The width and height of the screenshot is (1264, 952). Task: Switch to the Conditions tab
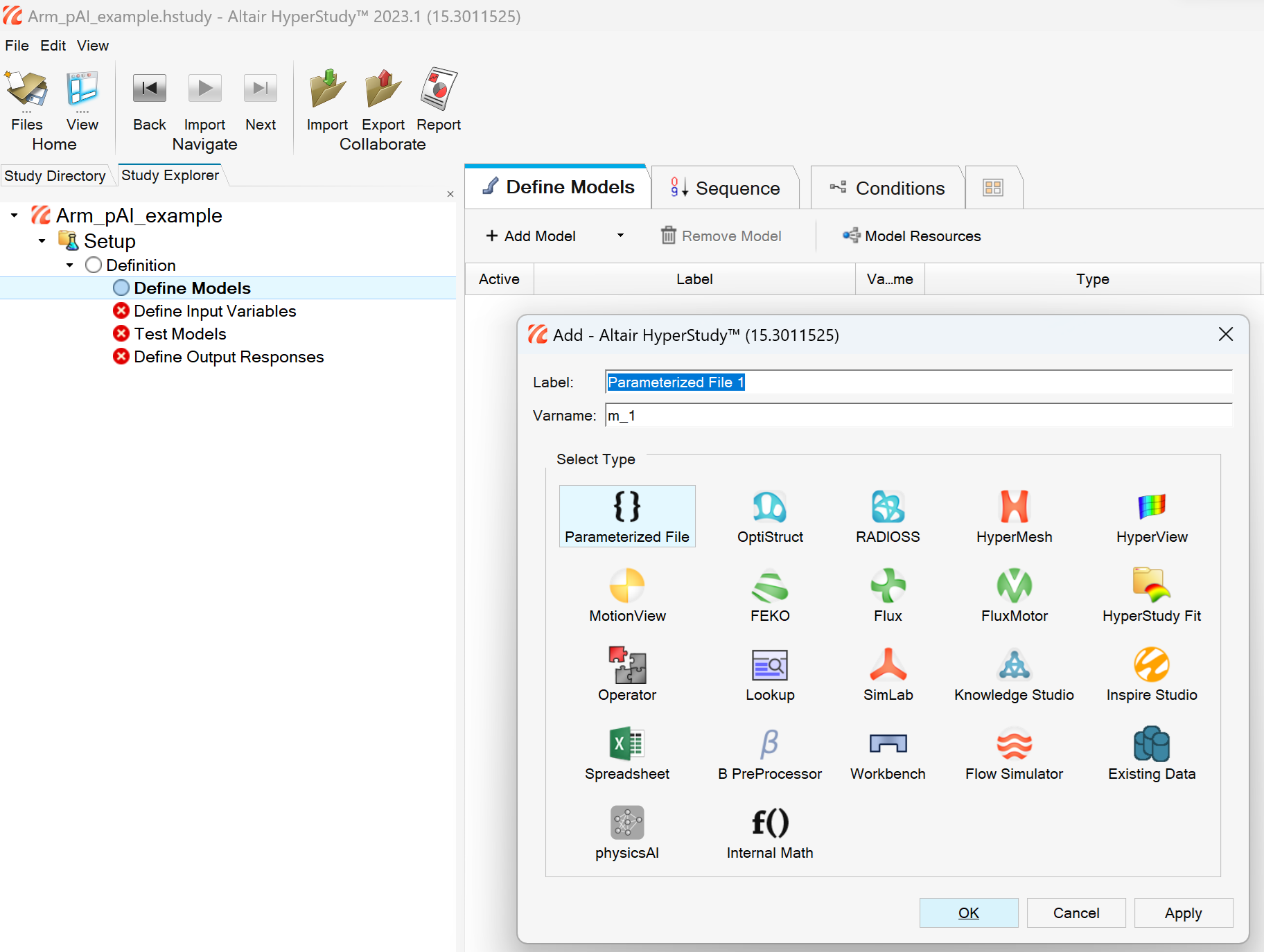tap(888, 188)
